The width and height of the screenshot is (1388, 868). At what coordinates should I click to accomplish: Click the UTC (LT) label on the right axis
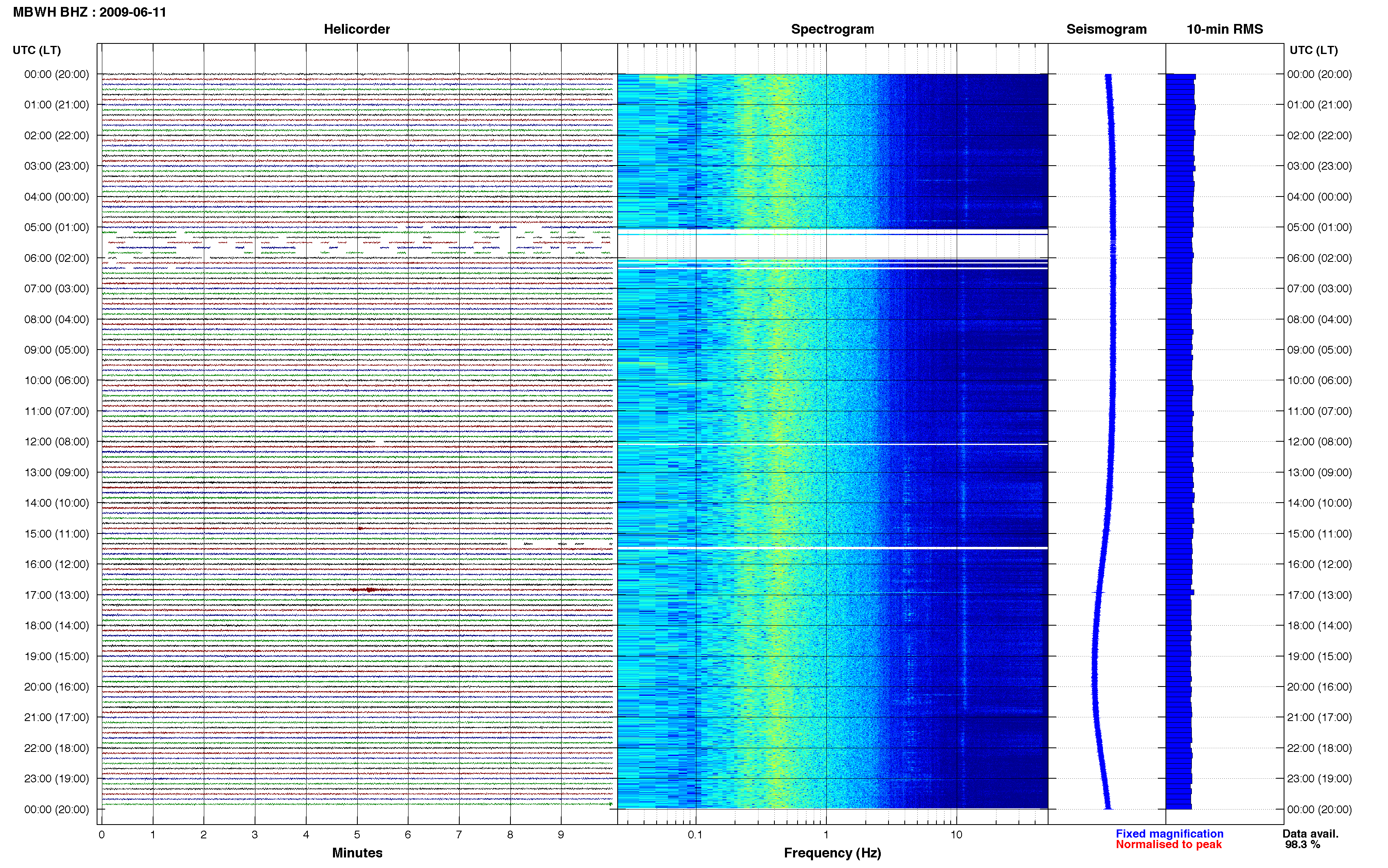pos(1313,50)
